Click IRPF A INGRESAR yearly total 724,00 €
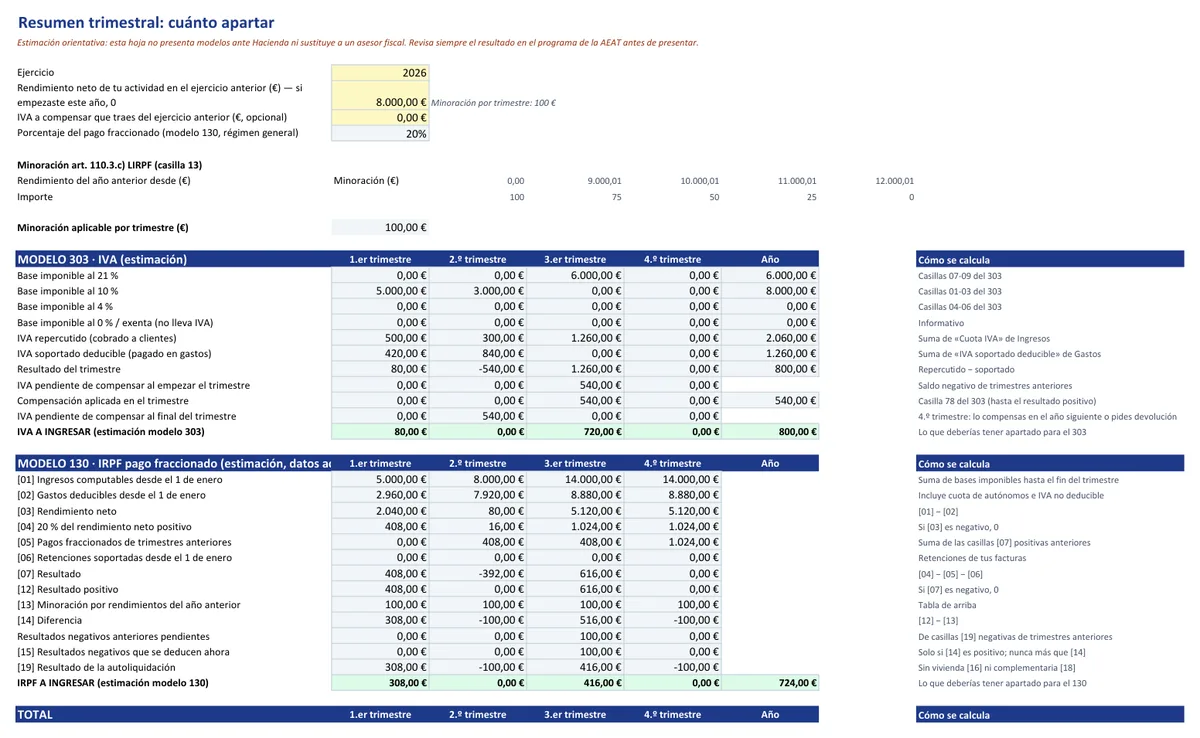 pyautogui.click(x=770, y=683)
